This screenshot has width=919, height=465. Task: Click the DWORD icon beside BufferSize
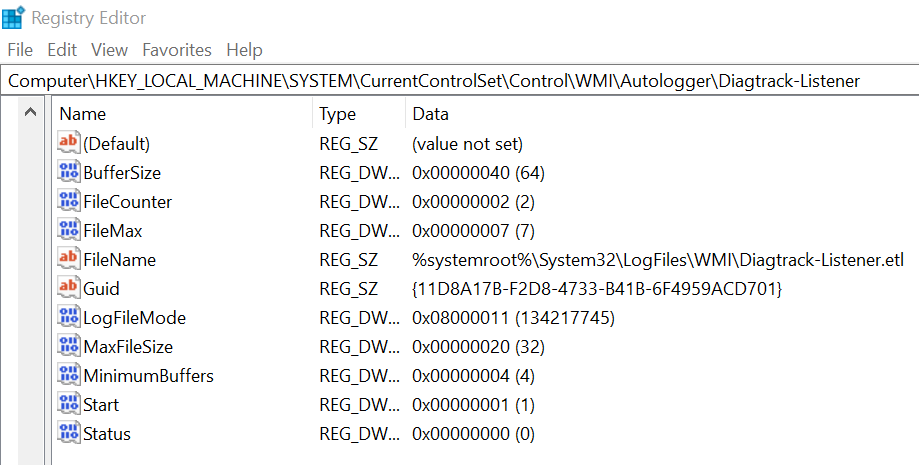69,173
